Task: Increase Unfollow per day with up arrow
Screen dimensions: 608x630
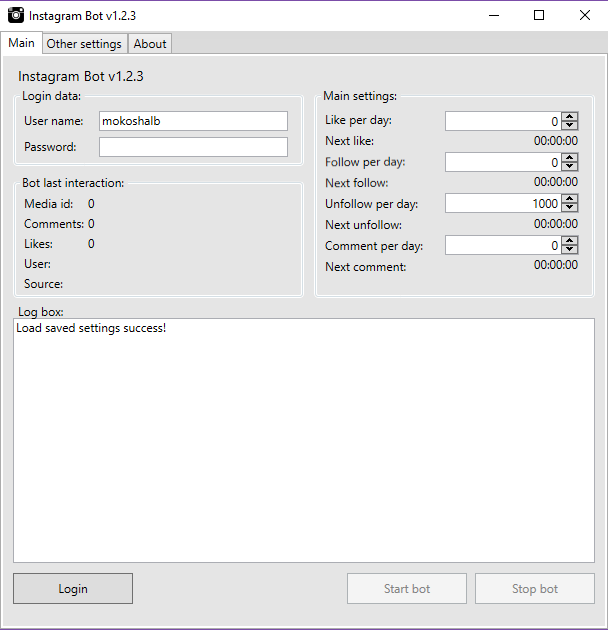Action: point(570,199)
